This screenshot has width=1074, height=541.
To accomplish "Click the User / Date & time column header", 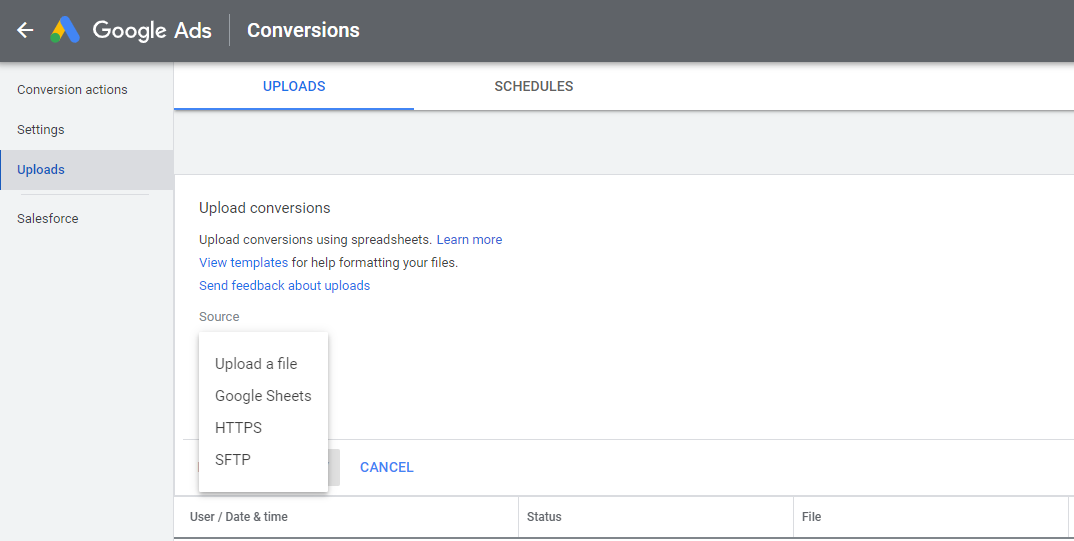I will pos(238,517).
